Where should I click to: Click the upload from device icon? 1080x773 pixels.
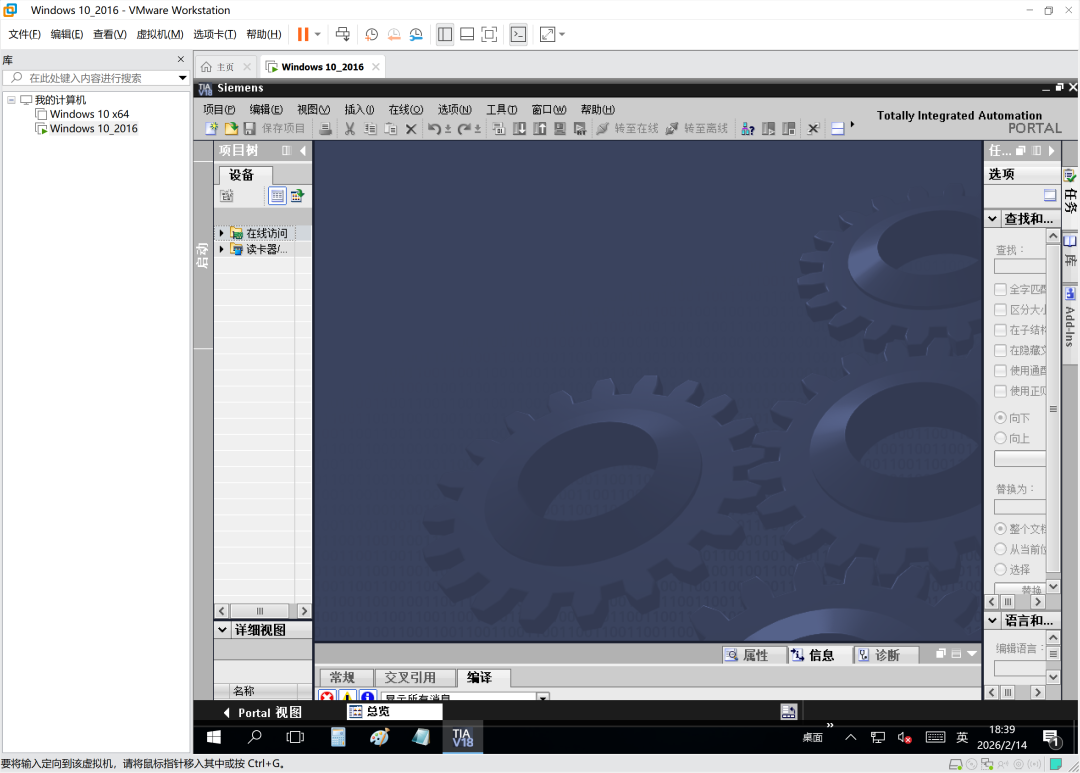pos(540,129)
